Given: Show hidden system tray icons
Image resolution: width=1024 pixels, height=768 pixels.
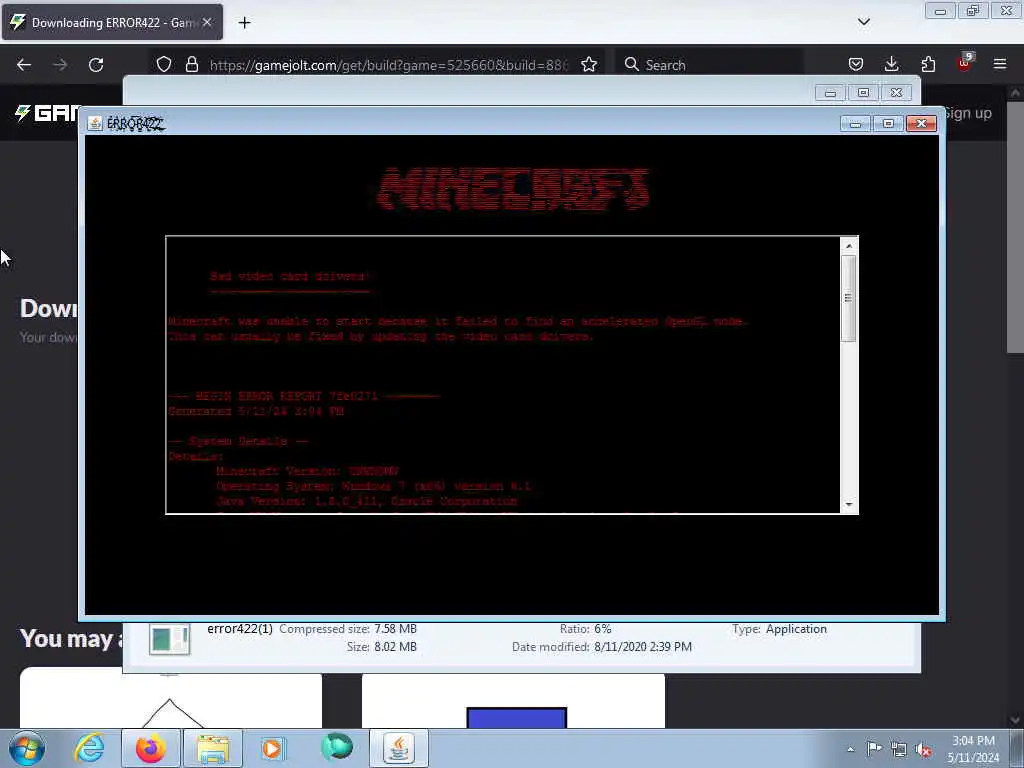Looking at the screenshot, I should pyautogui.click(x=850, y=749).
